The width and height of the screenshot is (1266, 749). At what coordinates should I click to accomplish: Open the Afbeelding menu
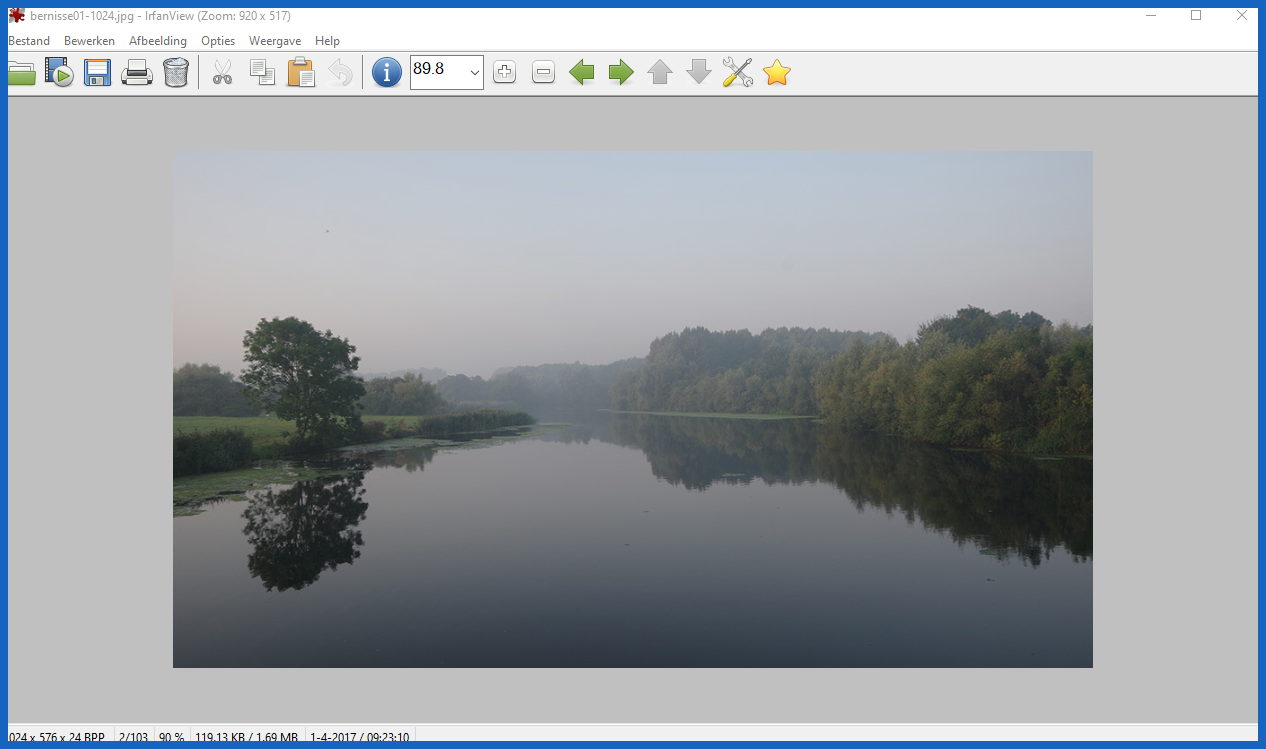pyautogui.click(x=158, y=41)
